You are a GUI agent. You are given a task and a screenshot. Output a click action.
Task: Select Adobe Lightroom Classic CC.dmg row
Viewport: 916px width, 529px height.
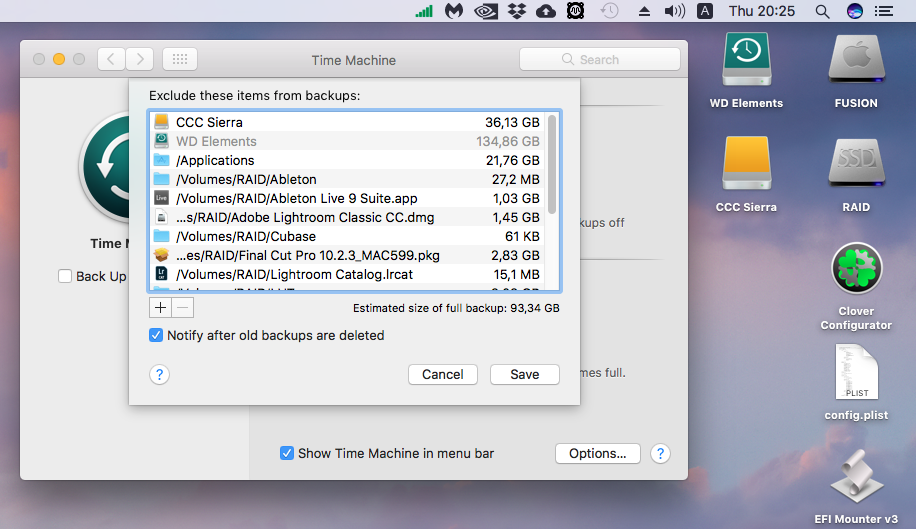click(x=348, y=217)
